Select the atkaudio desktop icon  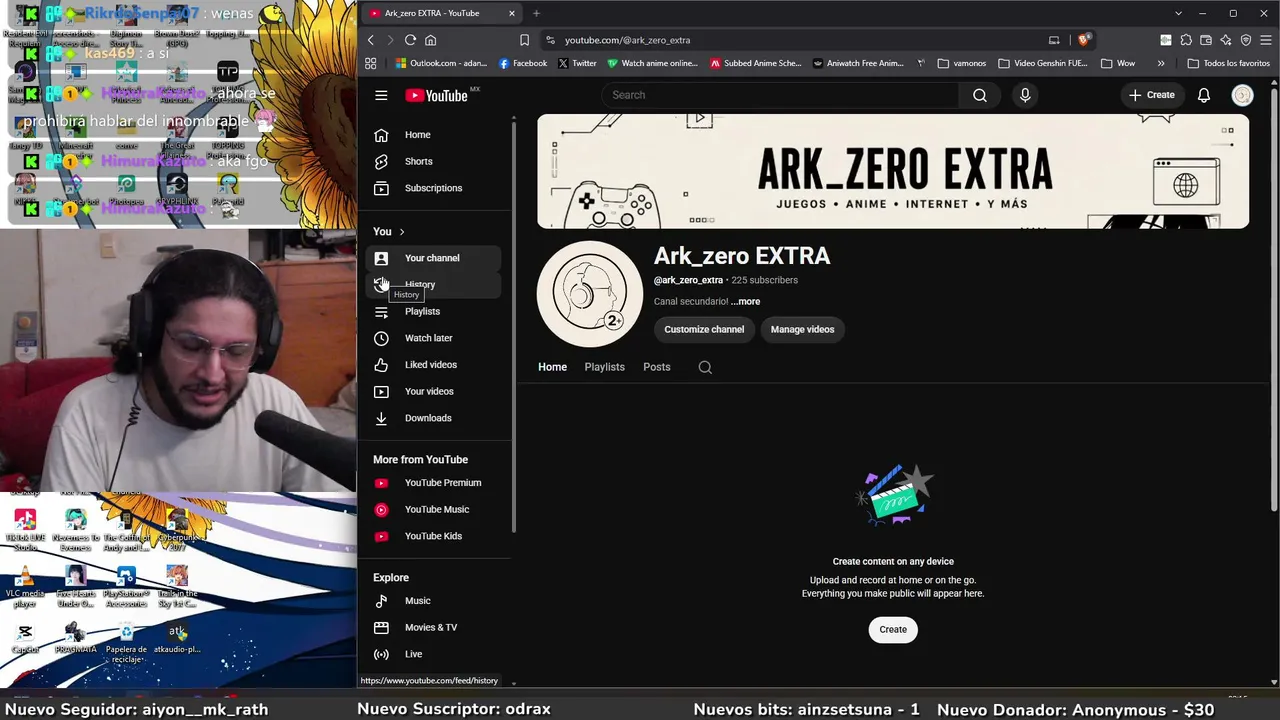tap(177, 638)
